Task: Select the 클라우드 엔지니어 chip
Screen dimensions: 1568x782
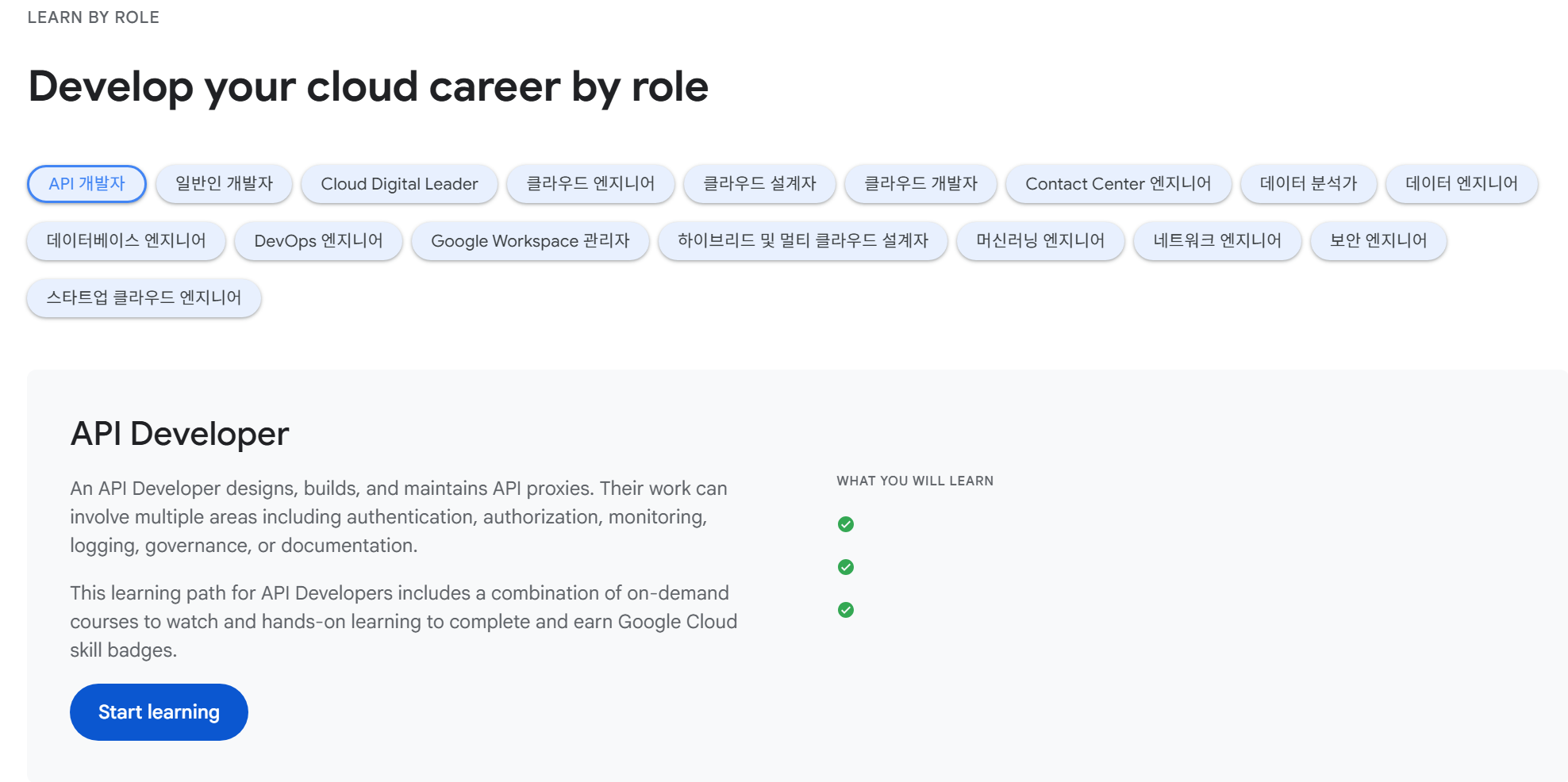Action: 590,184
